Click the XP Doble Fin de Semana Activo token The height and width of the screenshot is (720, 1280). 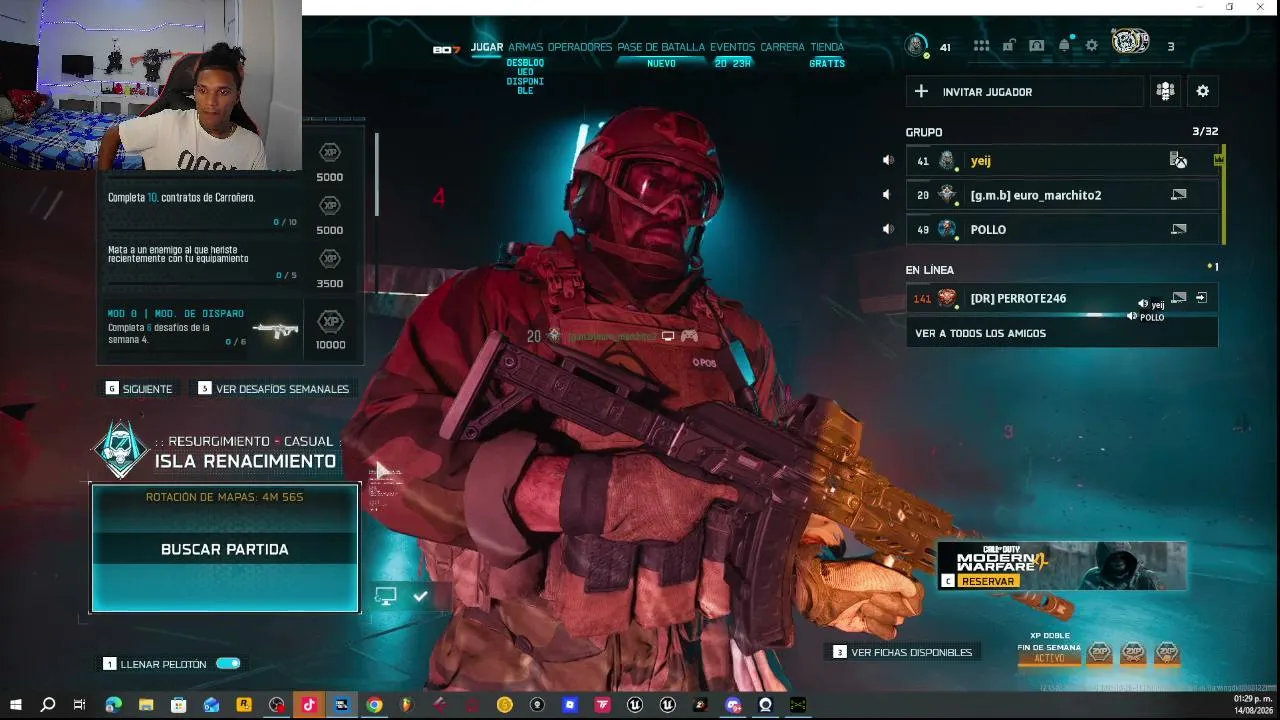(x=1049, y=648)
